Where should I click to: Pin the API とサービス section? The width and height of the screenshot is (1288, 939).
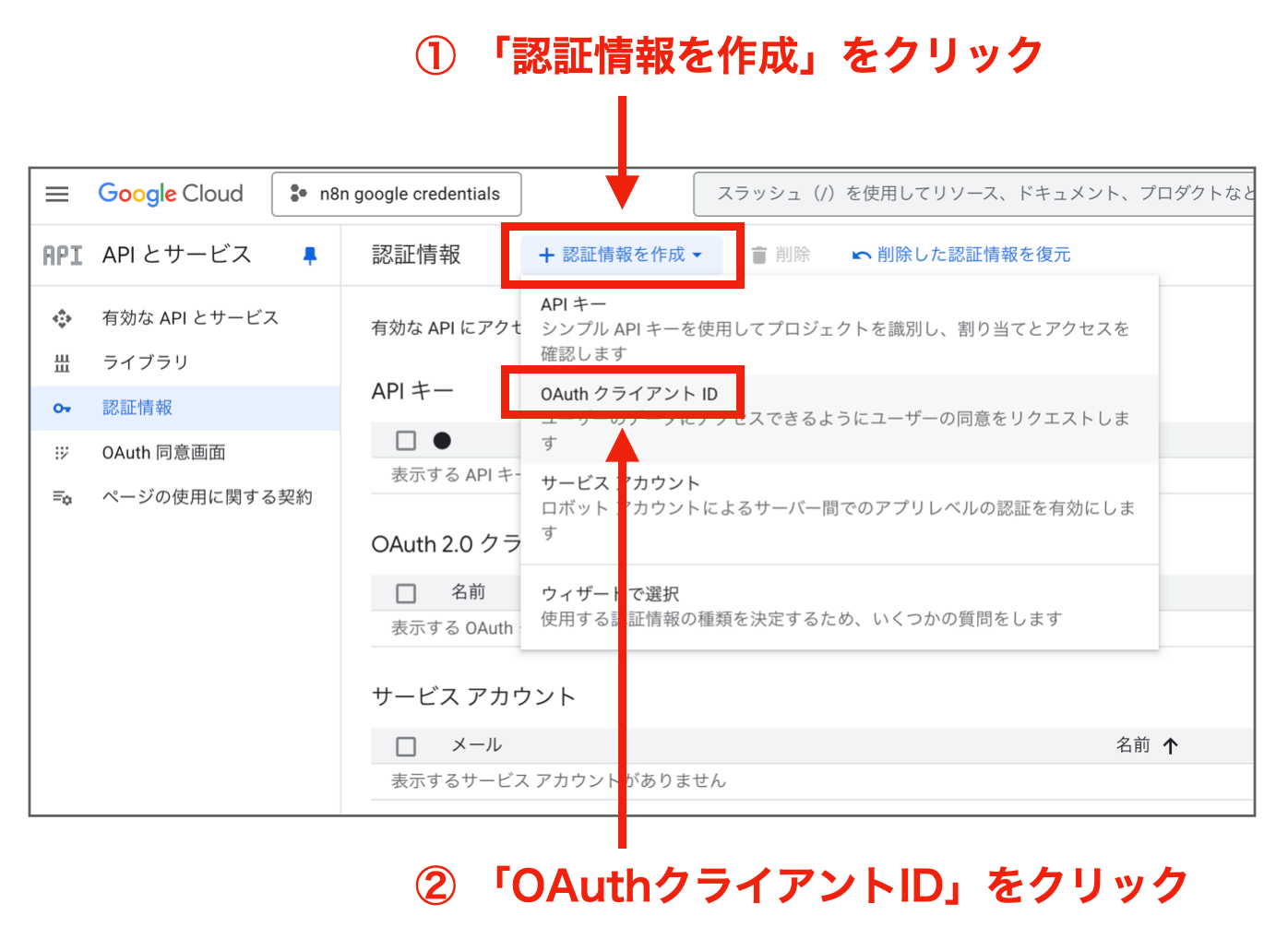[311, 255]
